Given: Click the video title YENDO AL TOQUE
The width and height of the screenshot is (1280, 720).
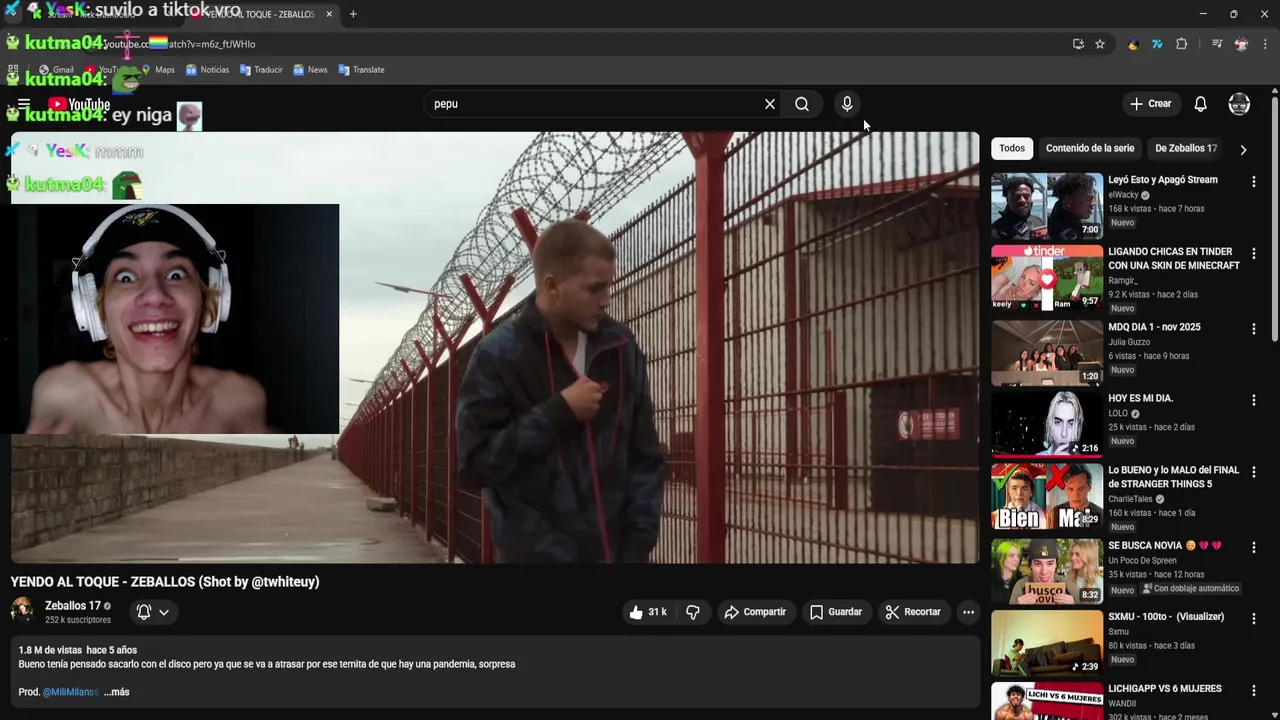Looking at the screenshot, I should pos(165,582).
